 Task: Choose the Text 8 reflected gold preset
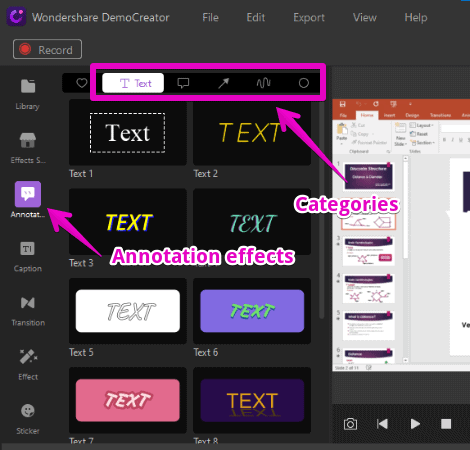(252, 400)
